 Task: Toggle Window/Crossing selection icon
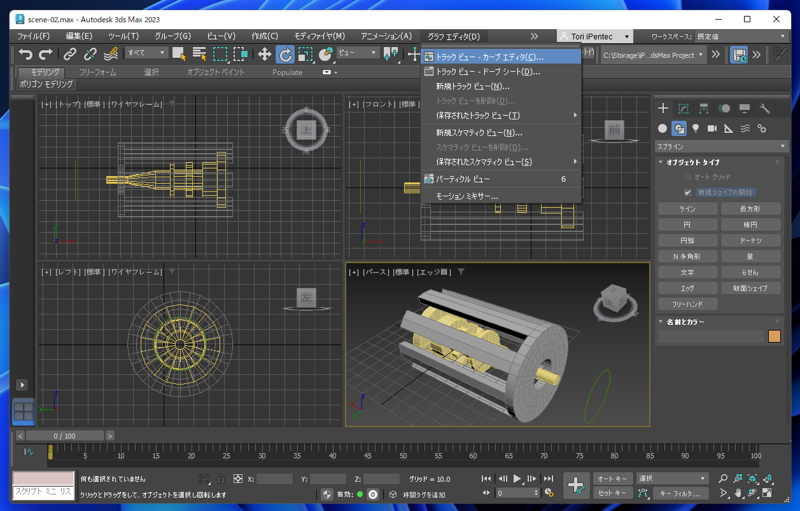(x=240, y=54)
